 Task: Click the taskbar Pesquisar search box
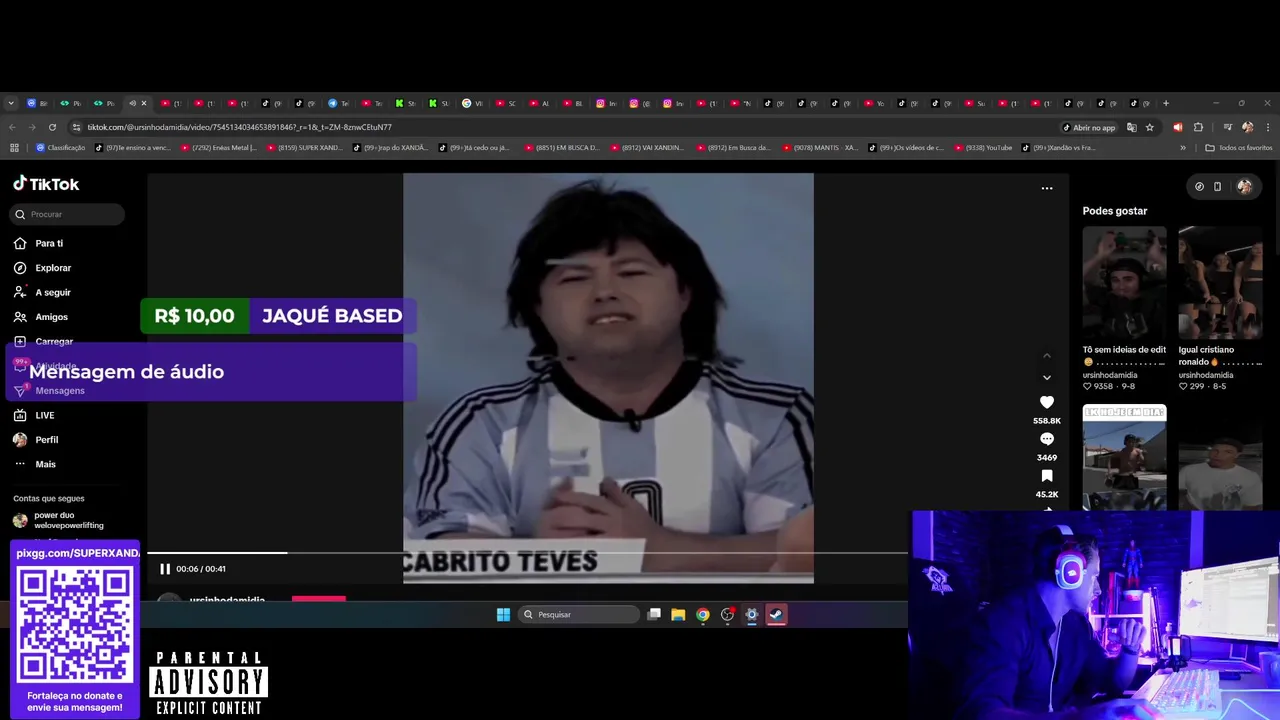click(x=579, y=614)
